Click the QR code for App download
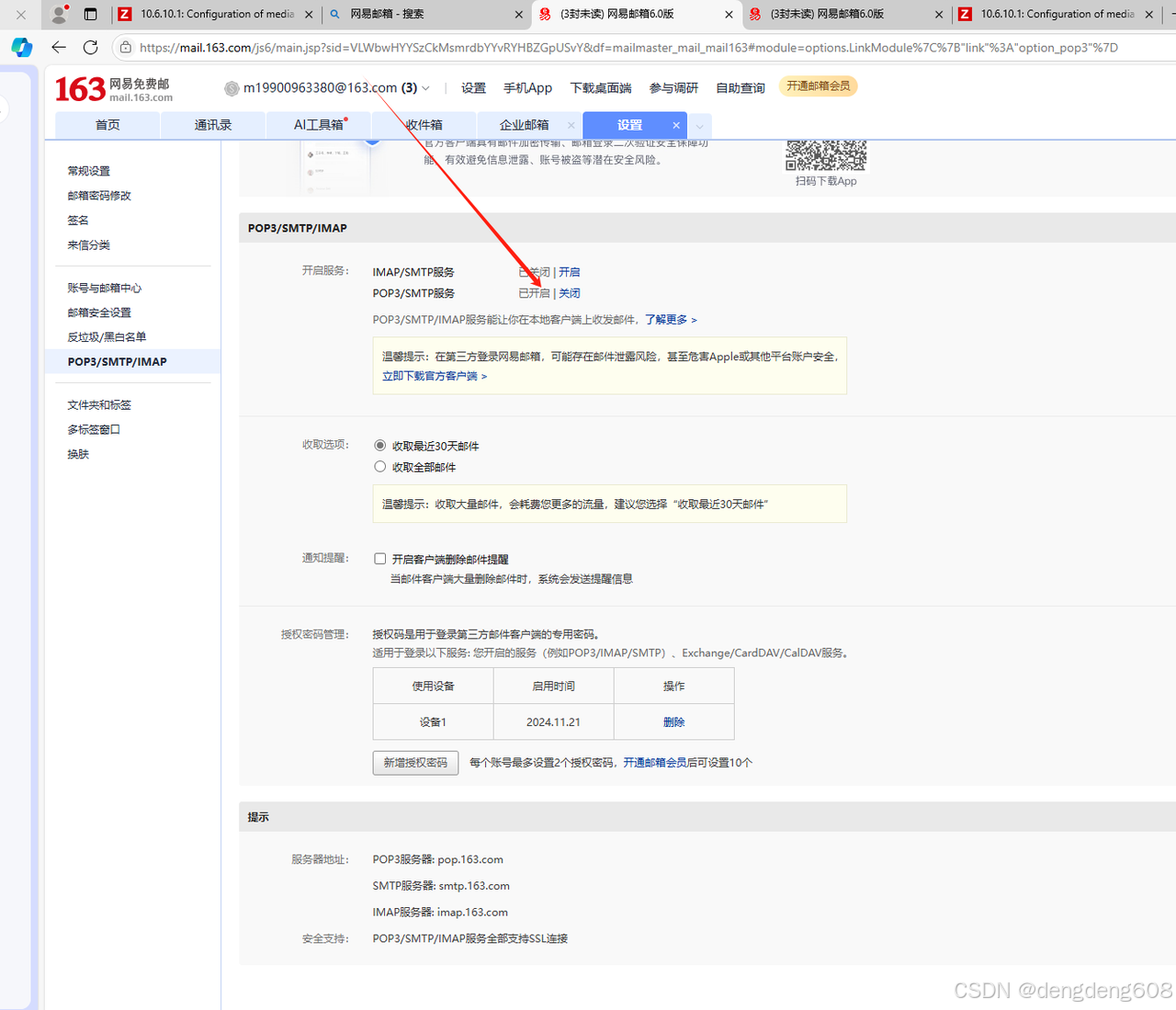This screenshot has width=1176, height=1010. point(826,155)
